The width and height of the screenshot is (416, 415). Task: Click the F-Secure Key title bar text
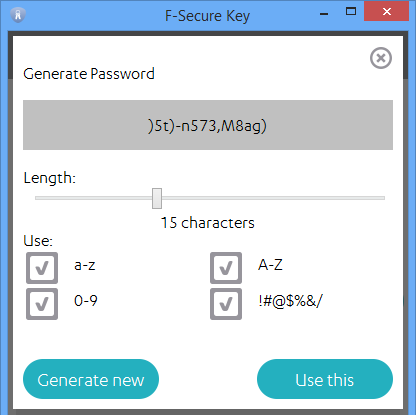[x=207, y=16]
